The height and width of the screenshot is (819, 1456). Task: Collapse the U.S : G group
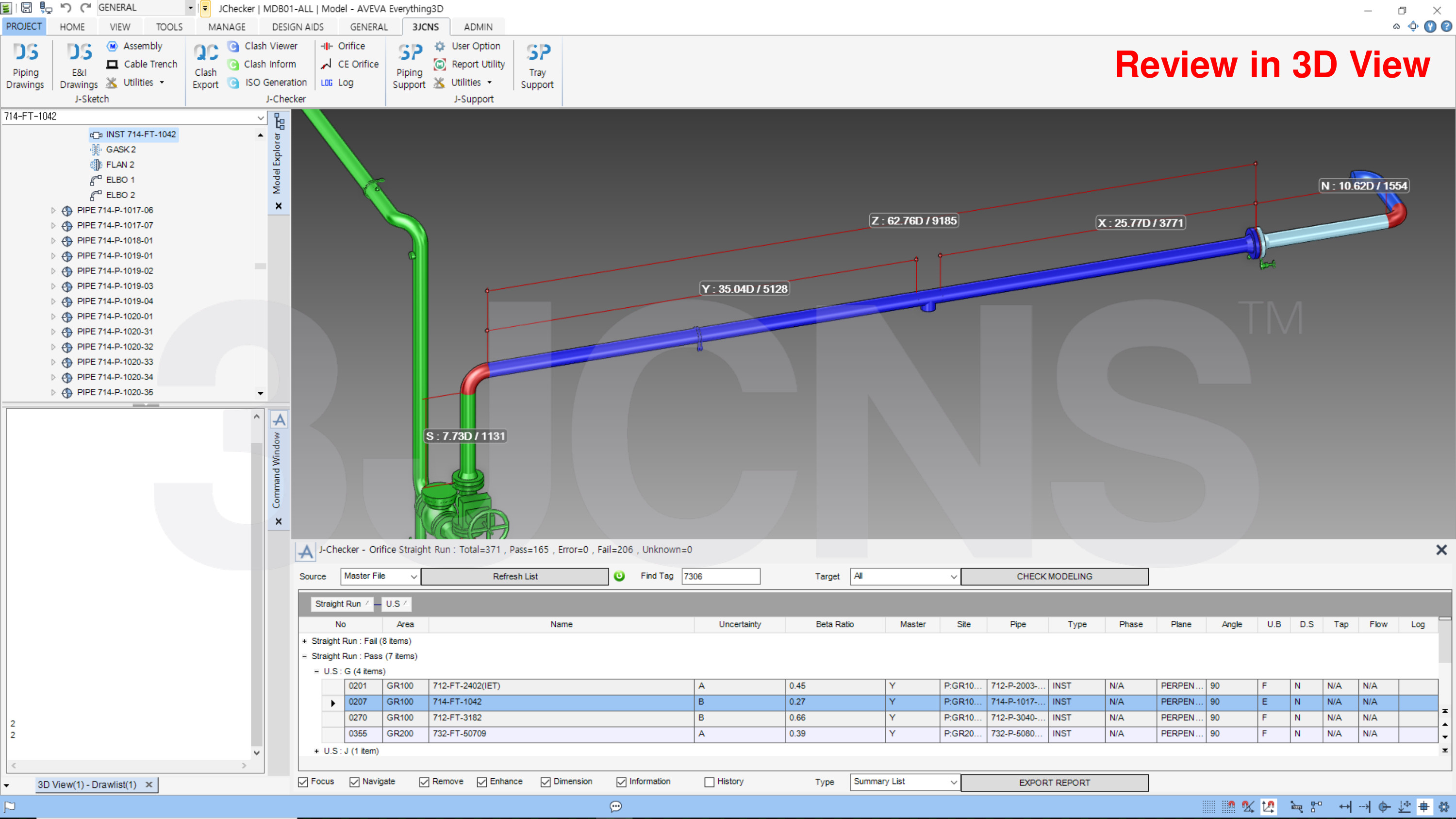pos(316,671)
